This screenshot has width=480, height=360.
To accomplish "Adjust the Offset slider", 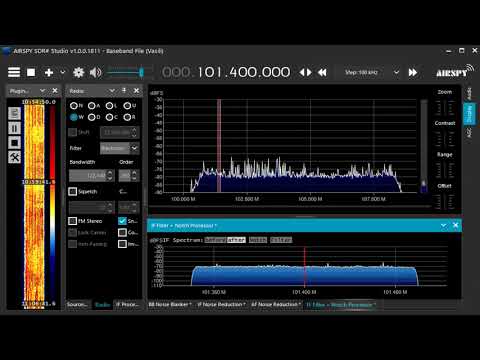I will point(445,201).
